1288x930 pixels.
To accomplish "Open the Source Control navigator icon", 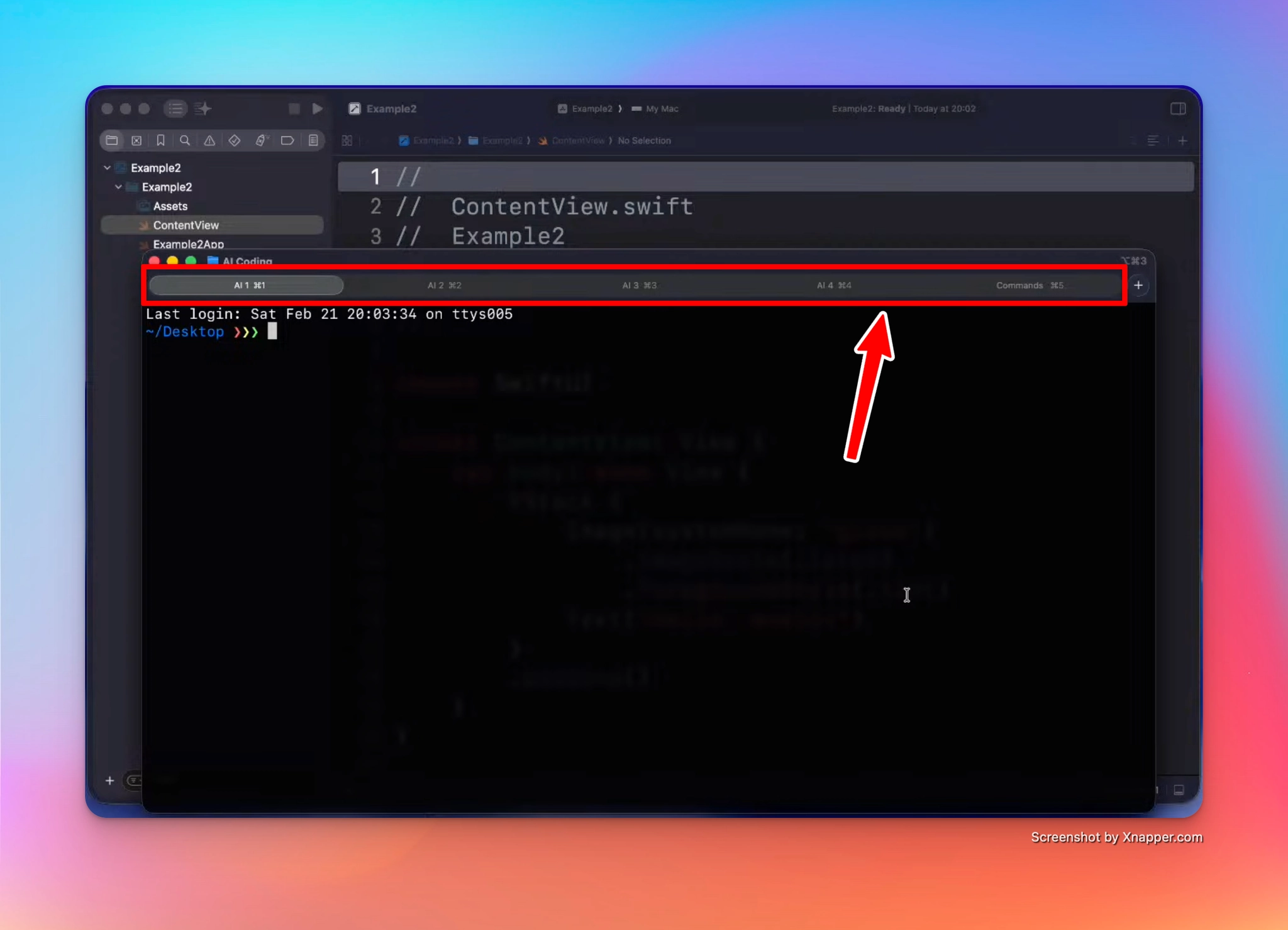I will [136, 140].
